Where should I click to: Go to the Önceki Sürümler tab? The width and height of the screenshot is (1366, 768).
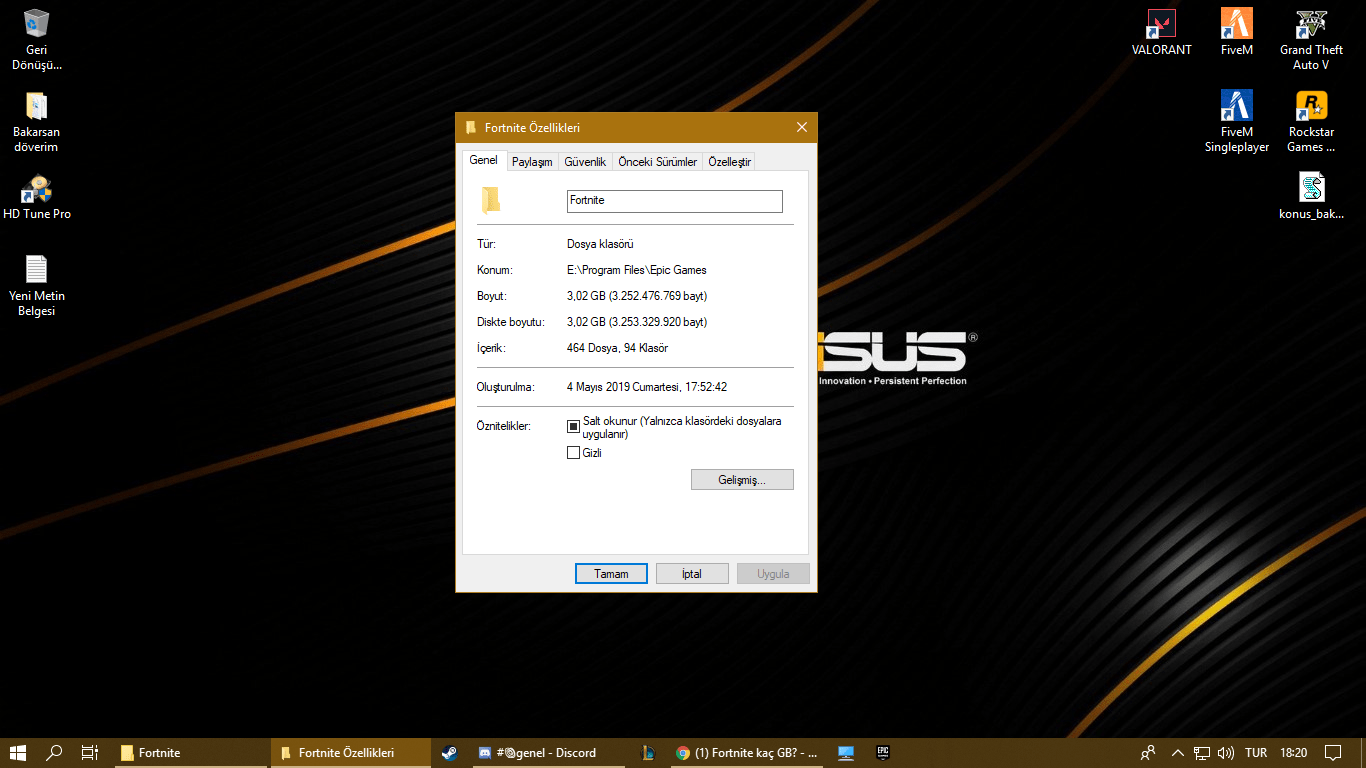pos(658,162)
